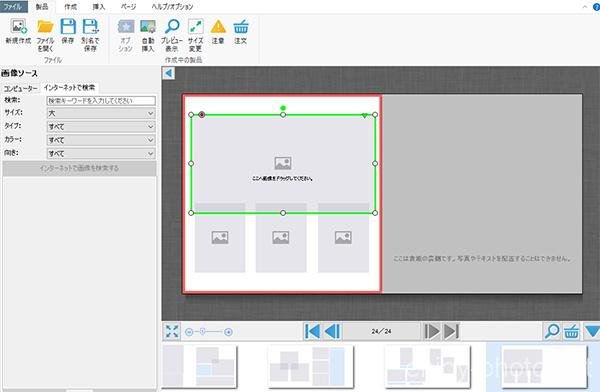
Task: Open a file with the ファイルを開く folder icon
Action: 45,27
